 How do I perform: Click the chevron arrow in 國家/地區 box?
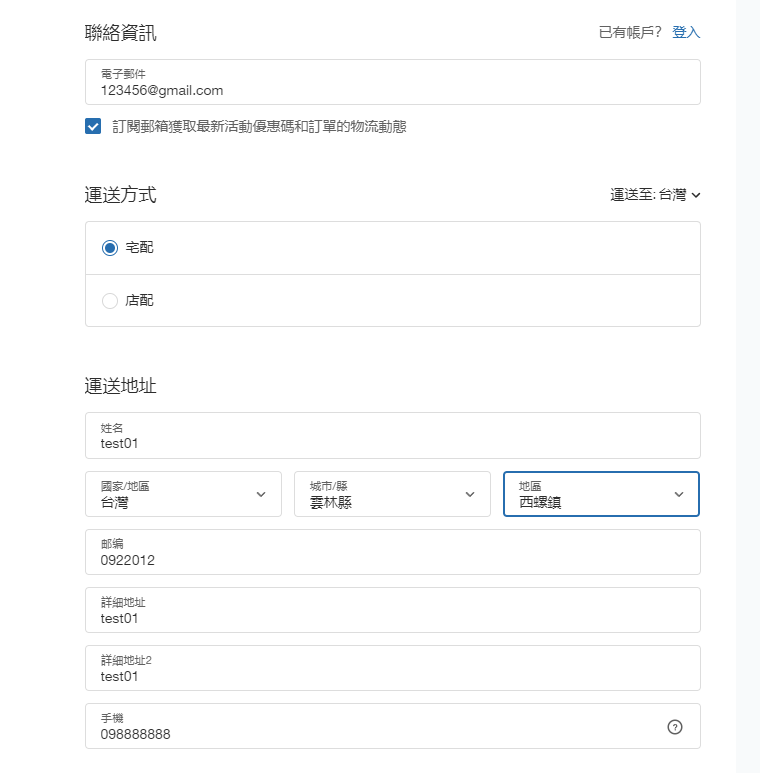click(261, 494)
